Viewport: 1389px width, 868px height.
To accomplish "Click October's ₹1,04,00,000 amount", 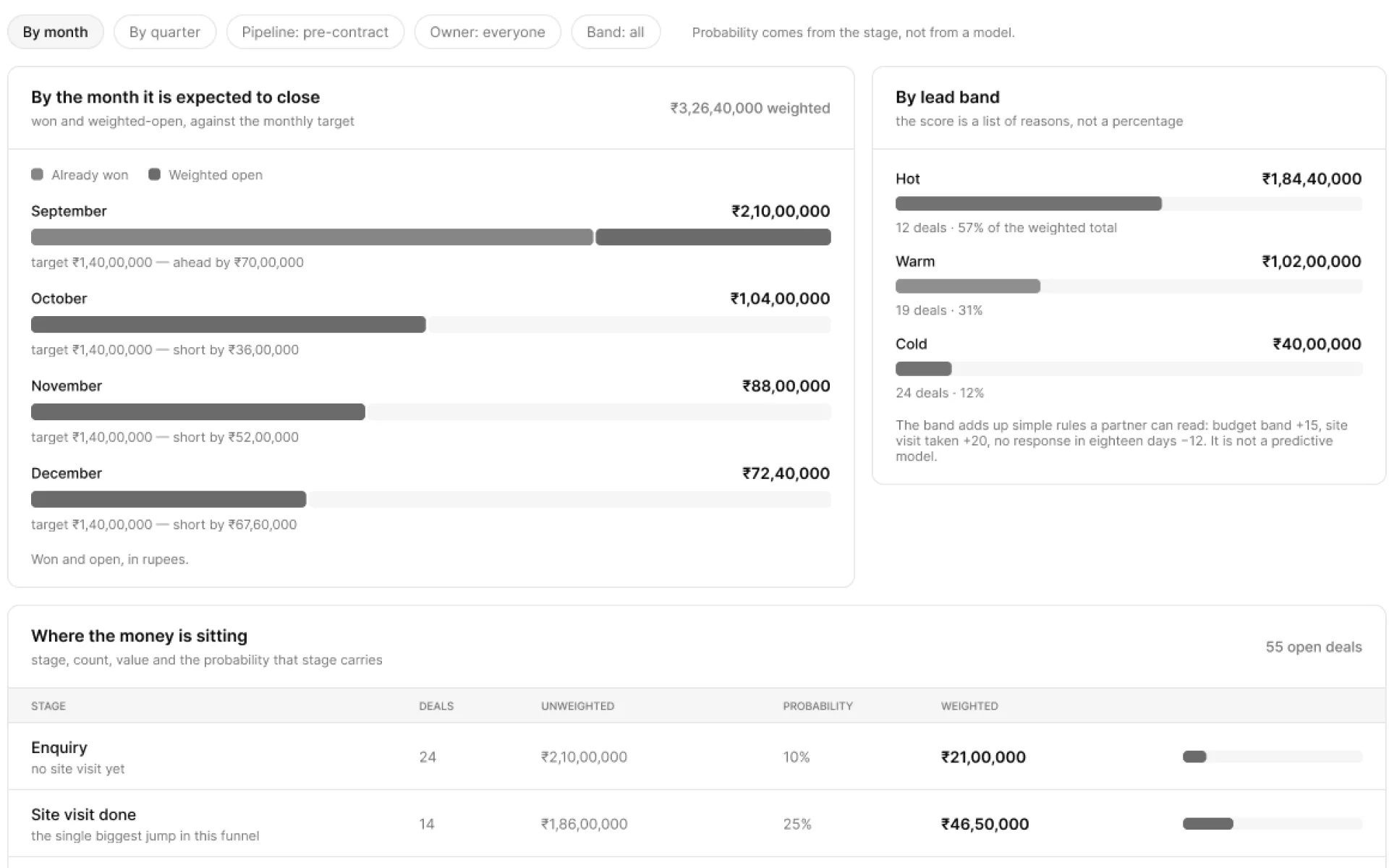I will 780,299.
